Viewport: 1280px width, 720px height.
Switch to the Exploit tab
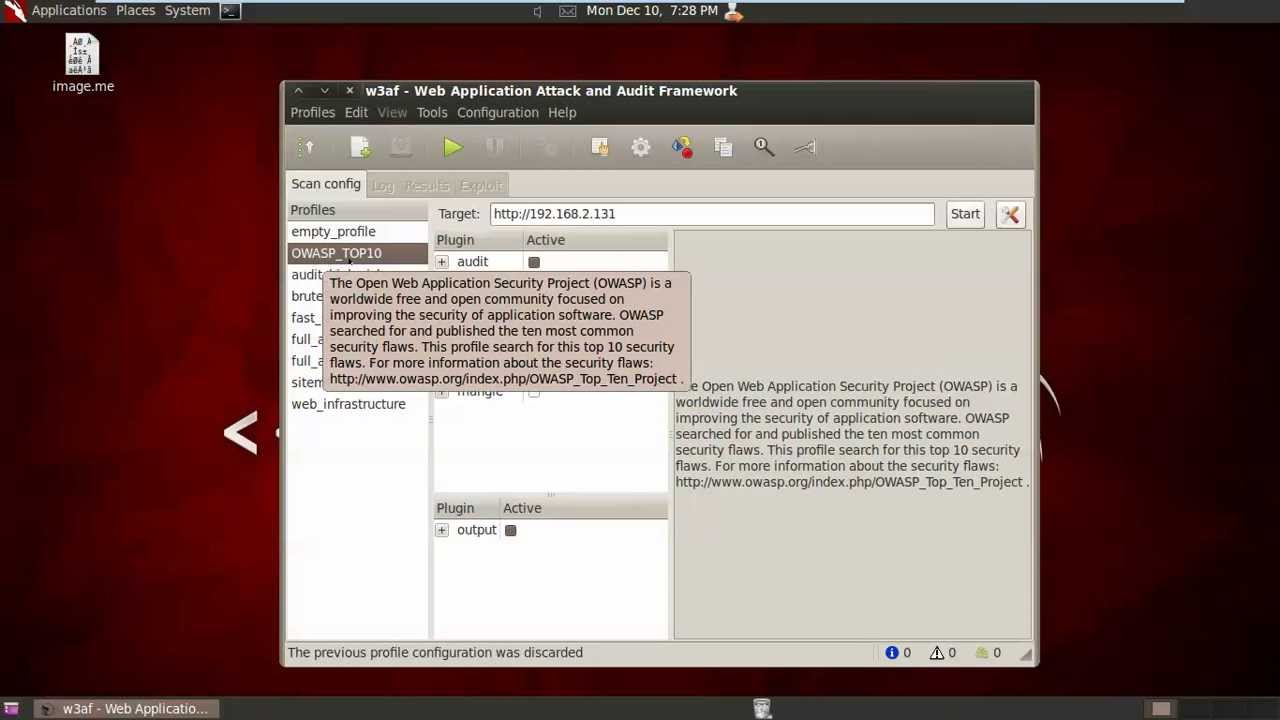pos(481,186)
